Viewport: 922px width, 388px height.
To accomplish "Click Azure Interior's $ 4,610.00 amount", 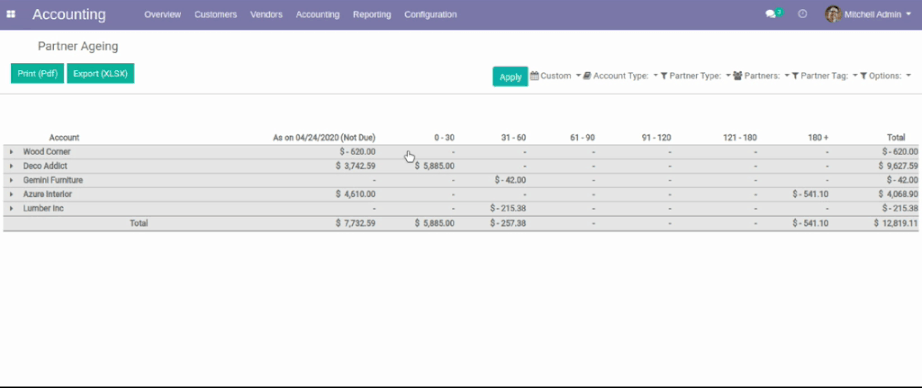I will tap(356, 194).
